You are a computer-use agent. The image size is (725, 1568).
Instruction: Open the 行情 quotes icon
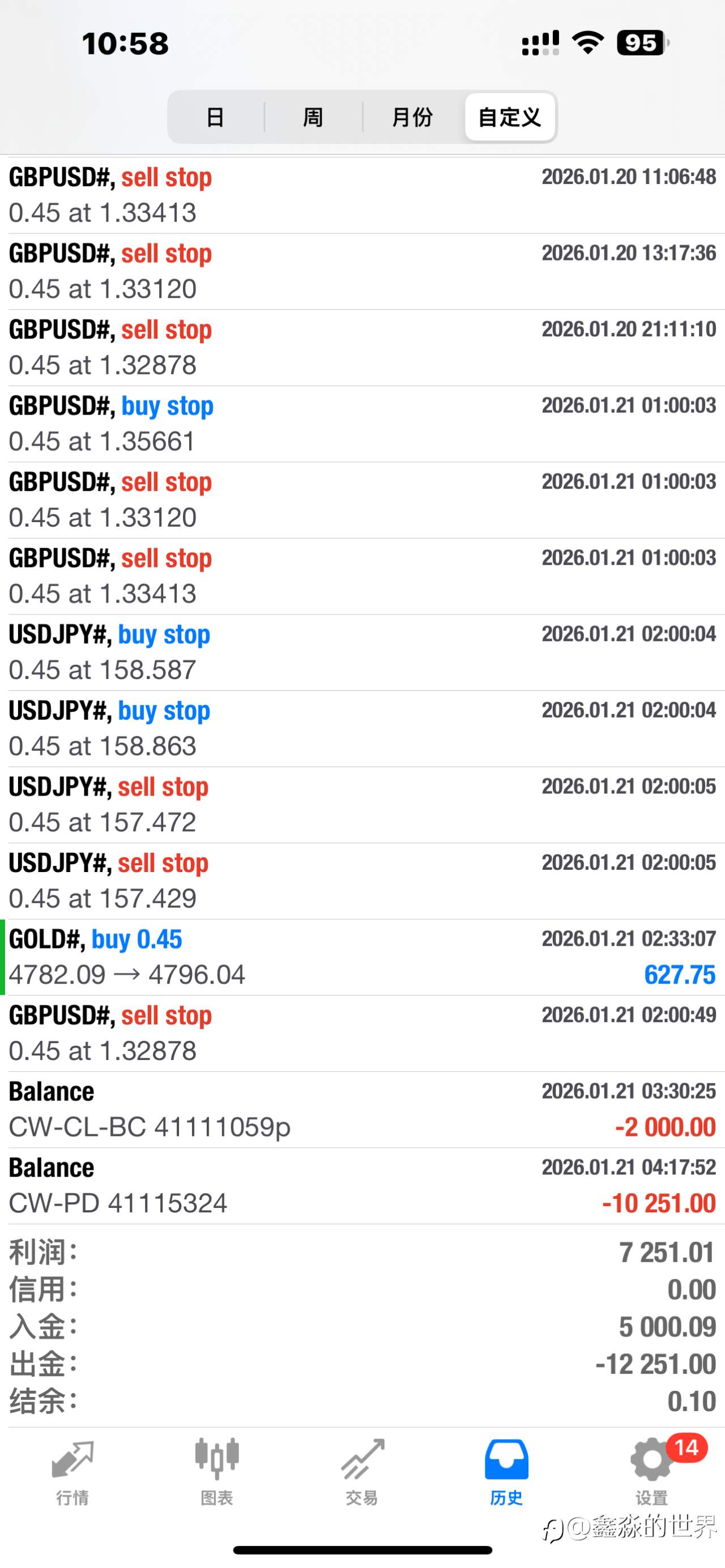[x=72, y=1460]
